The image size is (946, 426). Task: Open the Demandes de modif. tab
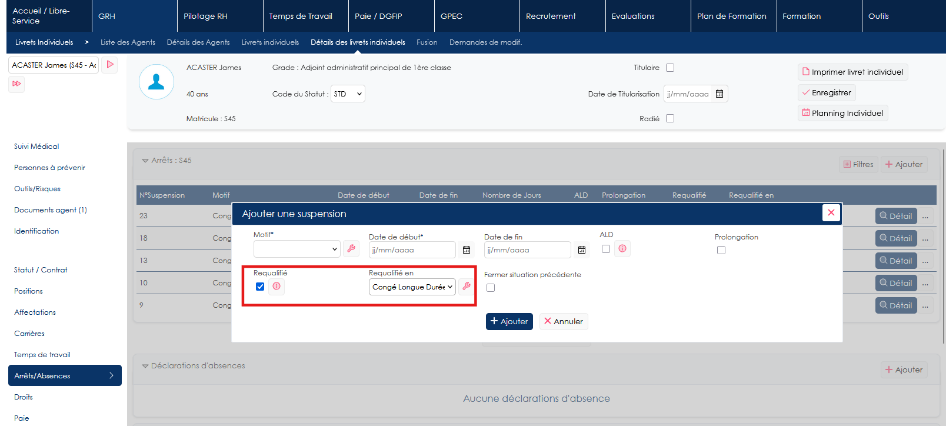pos(486,42)
